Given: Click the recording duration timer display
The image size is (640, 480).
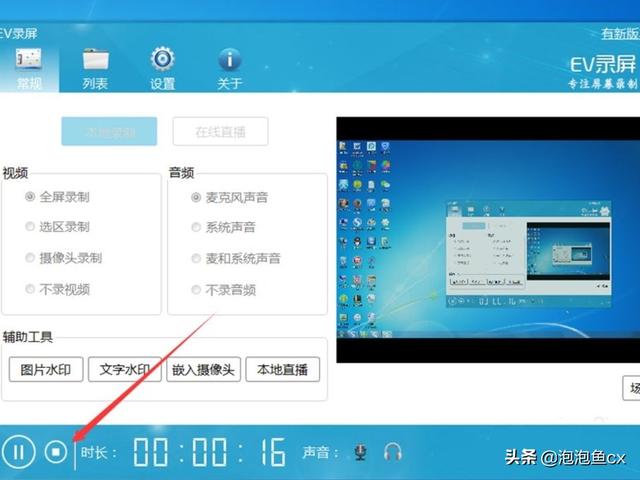Looking at the screenshot, I should point(209,452).
